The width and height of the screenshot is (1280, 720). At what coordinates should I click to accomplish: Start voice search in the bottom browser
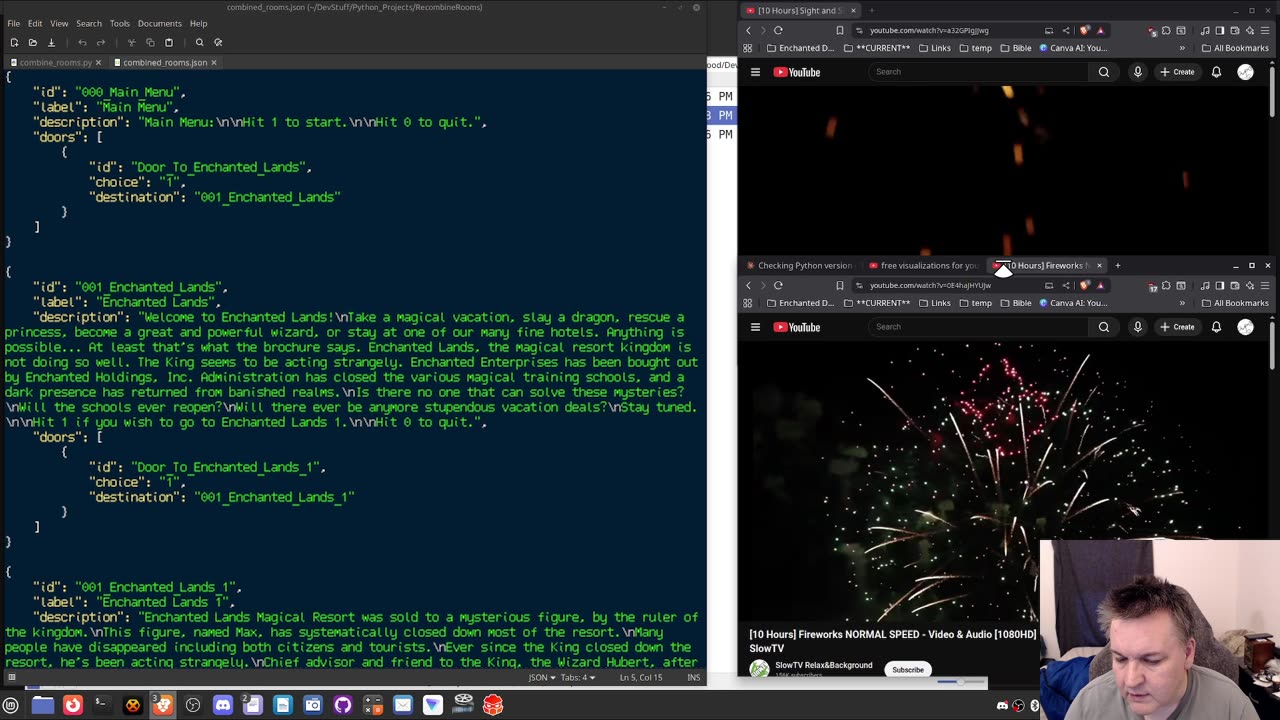pos(1137,327)
